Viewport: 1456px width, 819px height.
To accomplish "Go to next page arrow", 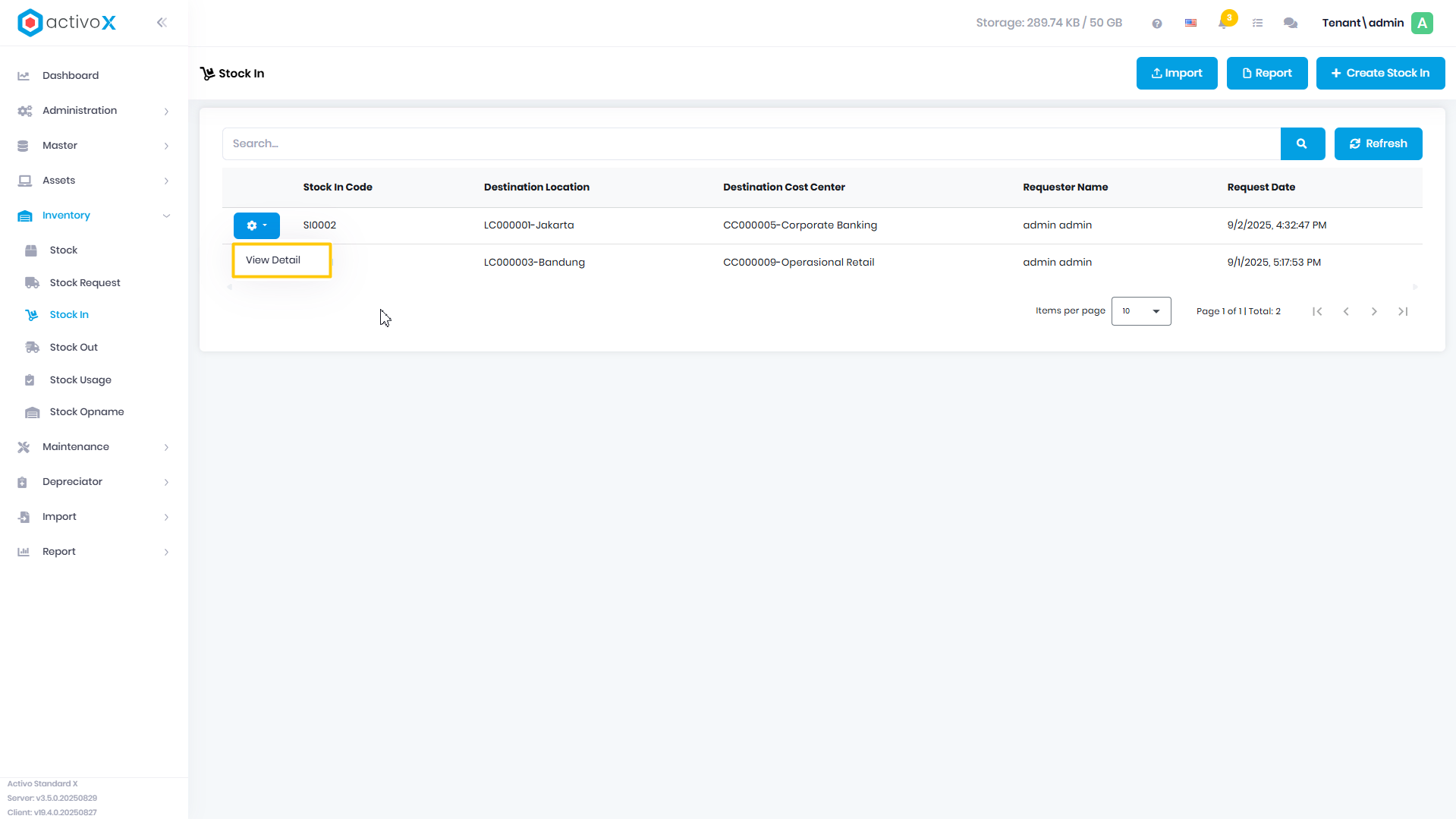I will [x=1374, y=311].
